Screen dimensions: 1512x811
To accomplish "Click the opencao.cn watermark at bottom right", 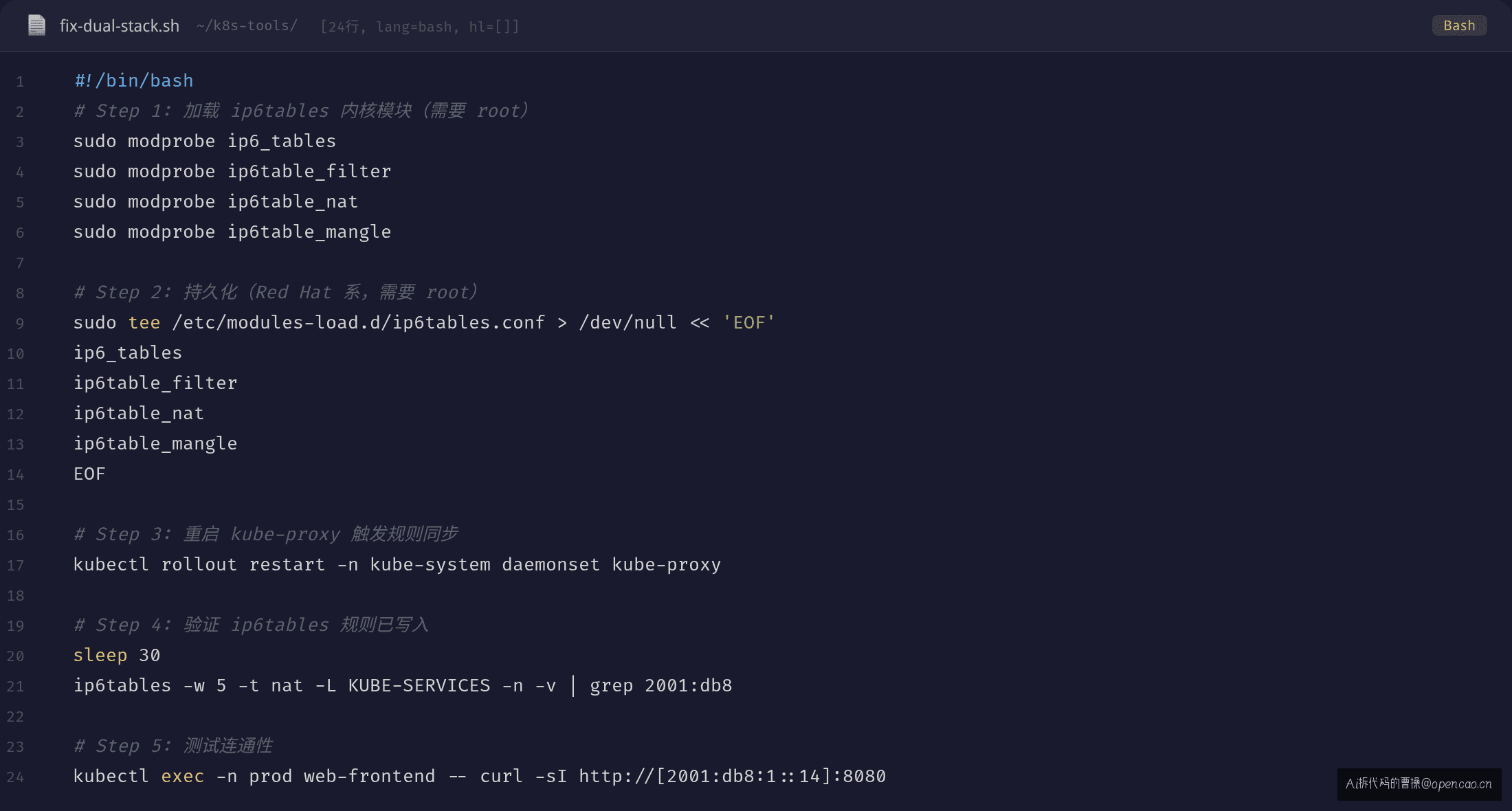I will tap(1419, 784).
